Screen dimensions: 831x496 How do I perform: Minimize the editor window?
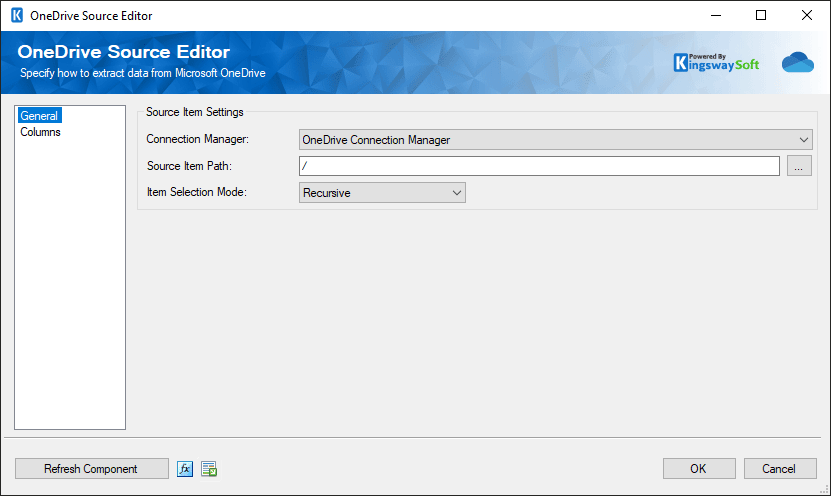(716, 15)
